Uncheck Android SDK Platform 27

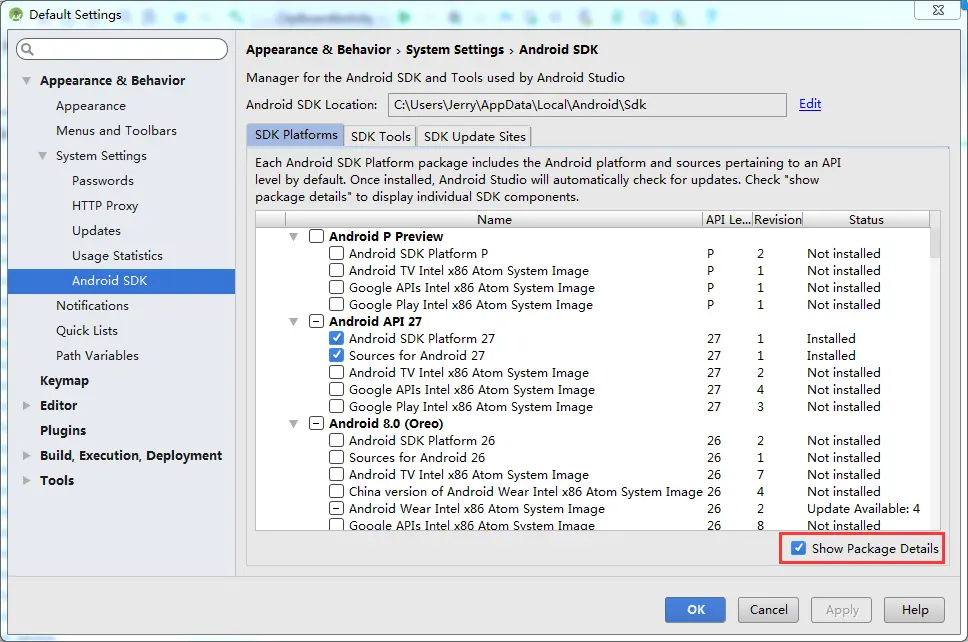(336, 338)
